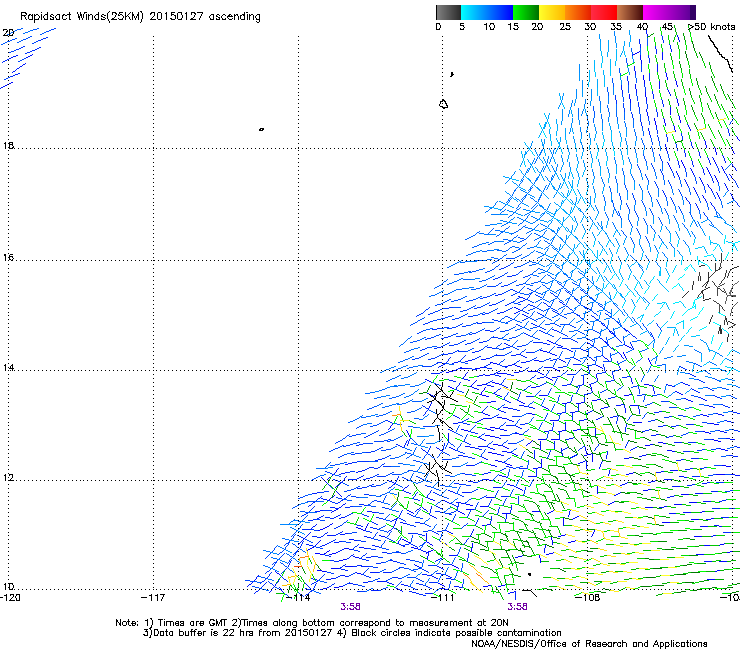Click the 'NOAA/NESDIS/Office of Research and Applications' credit
This screenshot has height=650, width=740.
pyautogui.click(x=589, y=644)
